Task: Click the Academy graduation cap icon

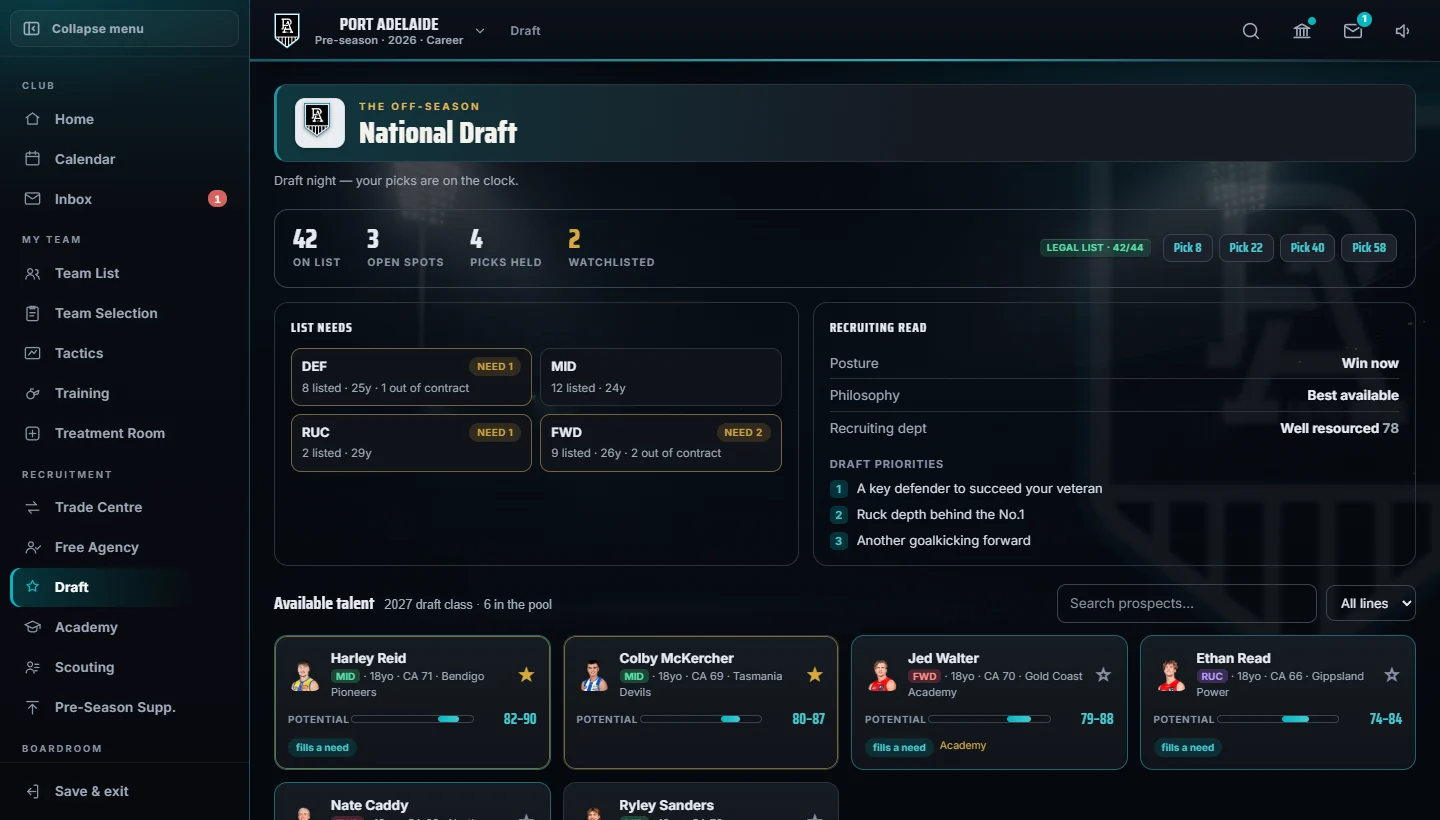Action: tap(33, 627)
